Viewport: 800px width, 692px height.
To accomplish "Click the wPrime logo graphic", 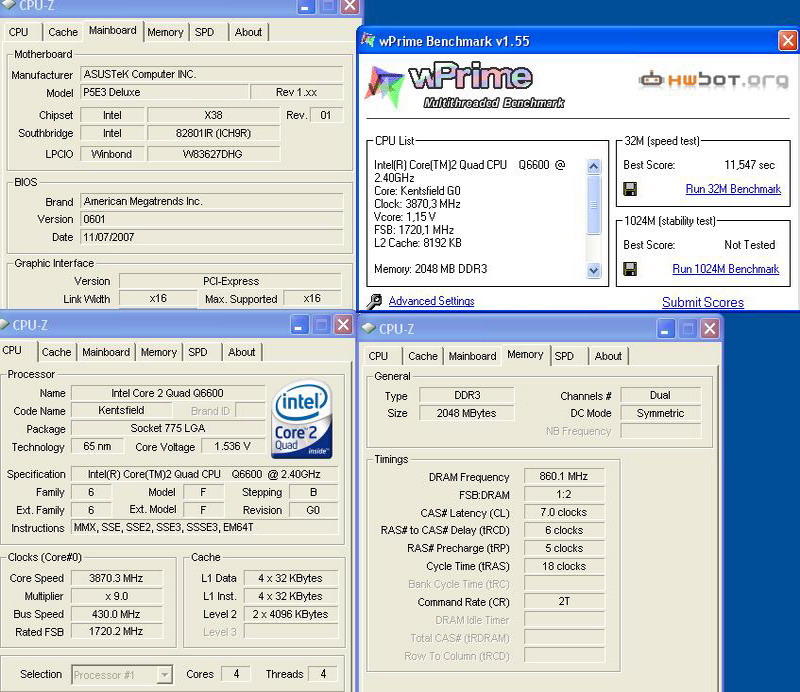I will (x=465, y=87).
